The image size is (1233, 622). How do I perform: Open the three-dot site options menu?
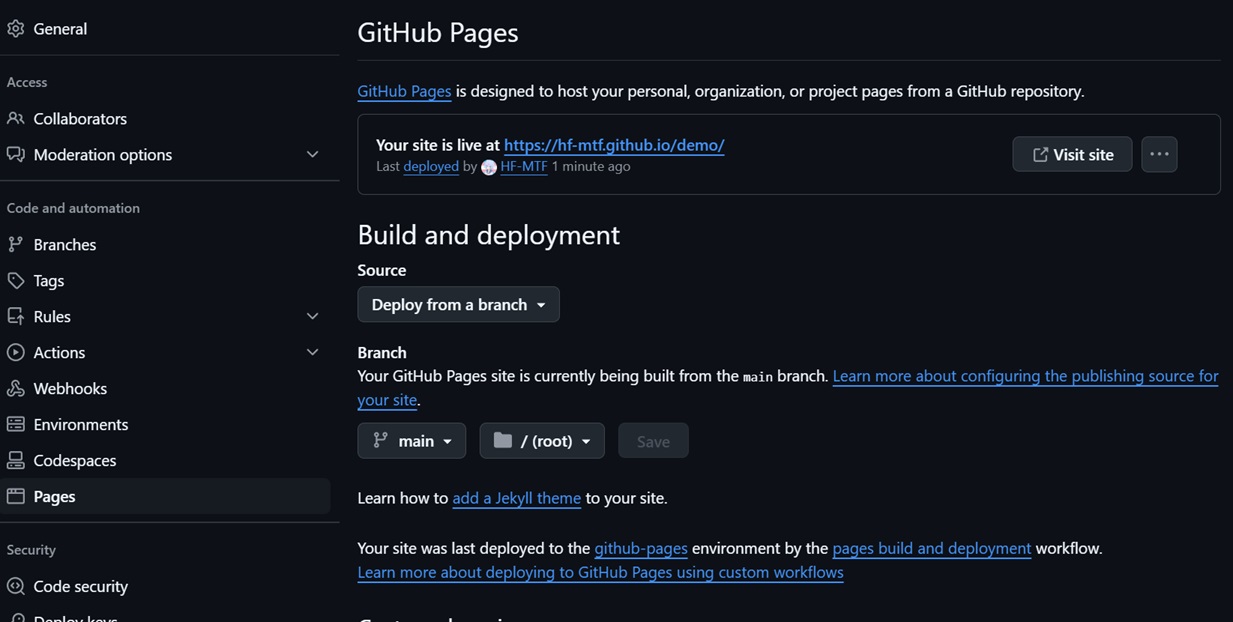1159,154
